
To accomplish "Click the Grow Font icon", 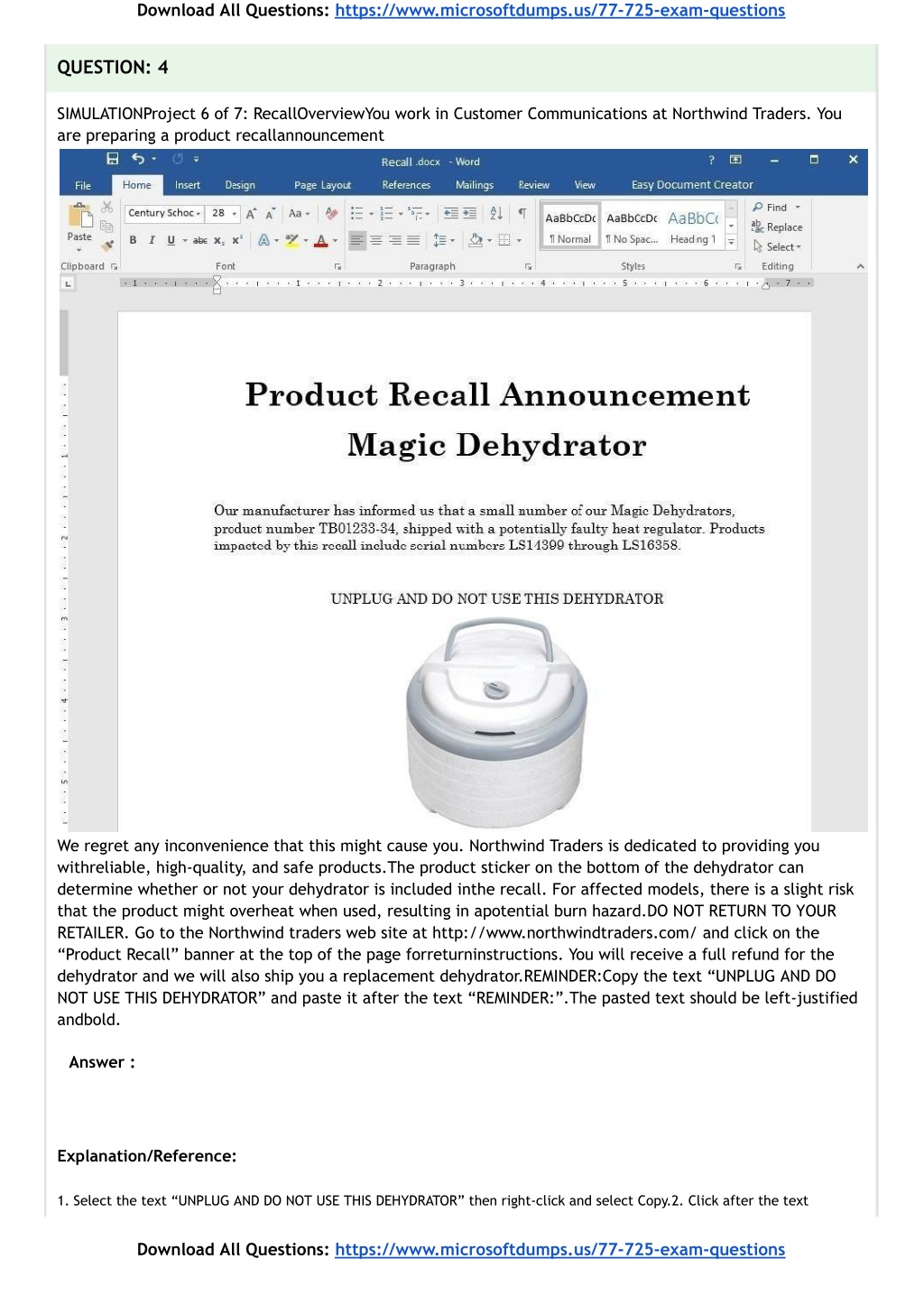I will (252, 213).
